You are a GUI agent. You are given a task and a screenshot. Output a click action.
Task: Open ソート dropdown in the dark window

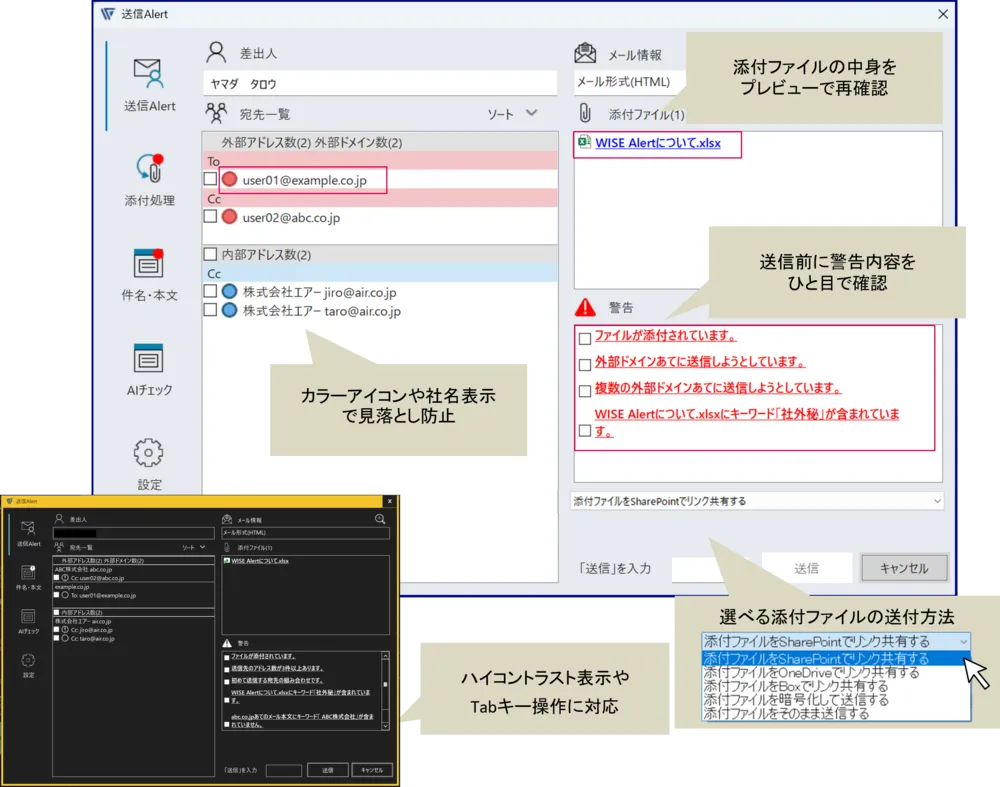coord(193,547)
